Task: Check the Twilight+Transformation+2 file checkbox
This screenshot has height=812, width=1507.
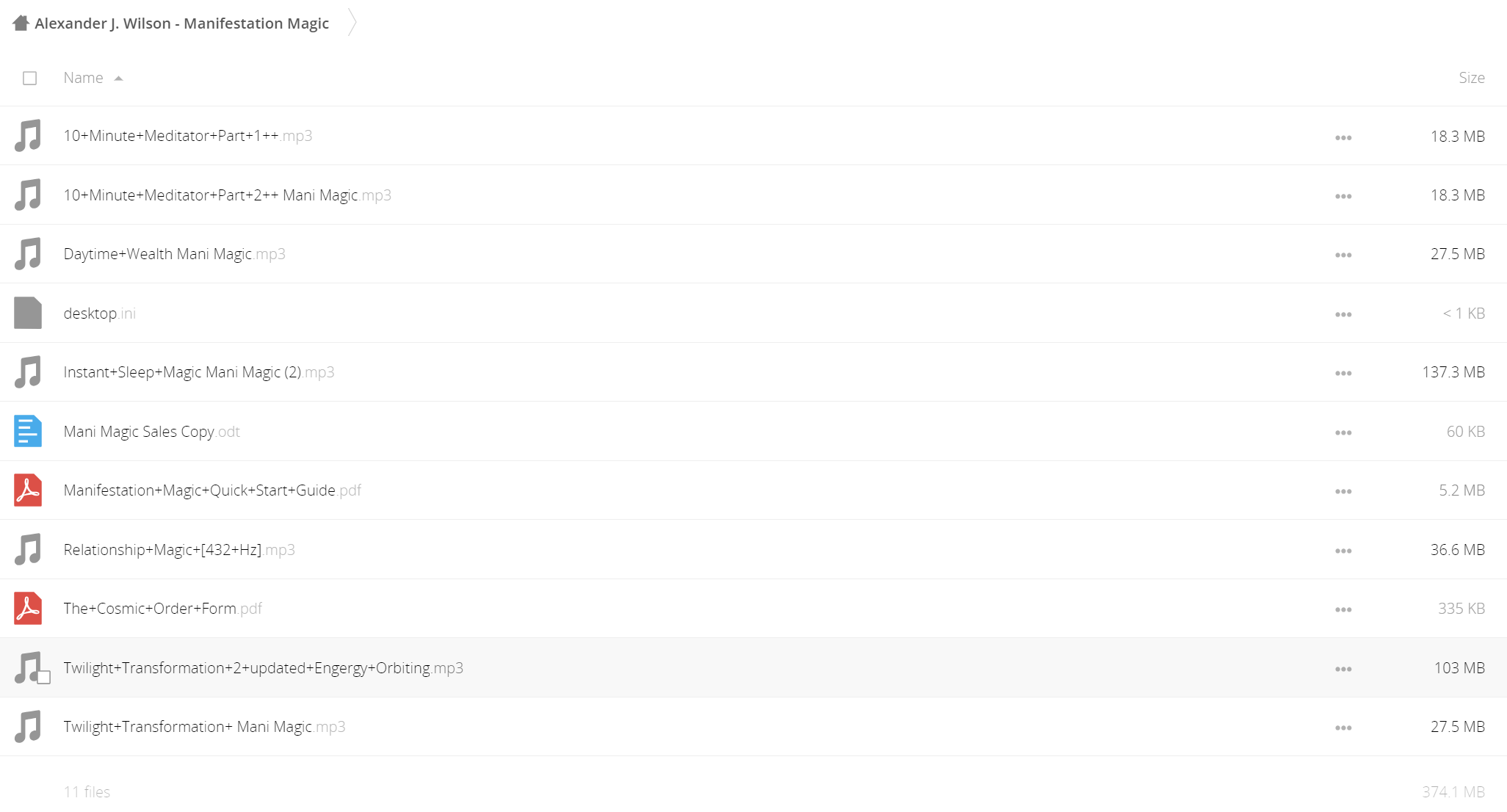Action: pyautogui.click(x=44, y=678)
